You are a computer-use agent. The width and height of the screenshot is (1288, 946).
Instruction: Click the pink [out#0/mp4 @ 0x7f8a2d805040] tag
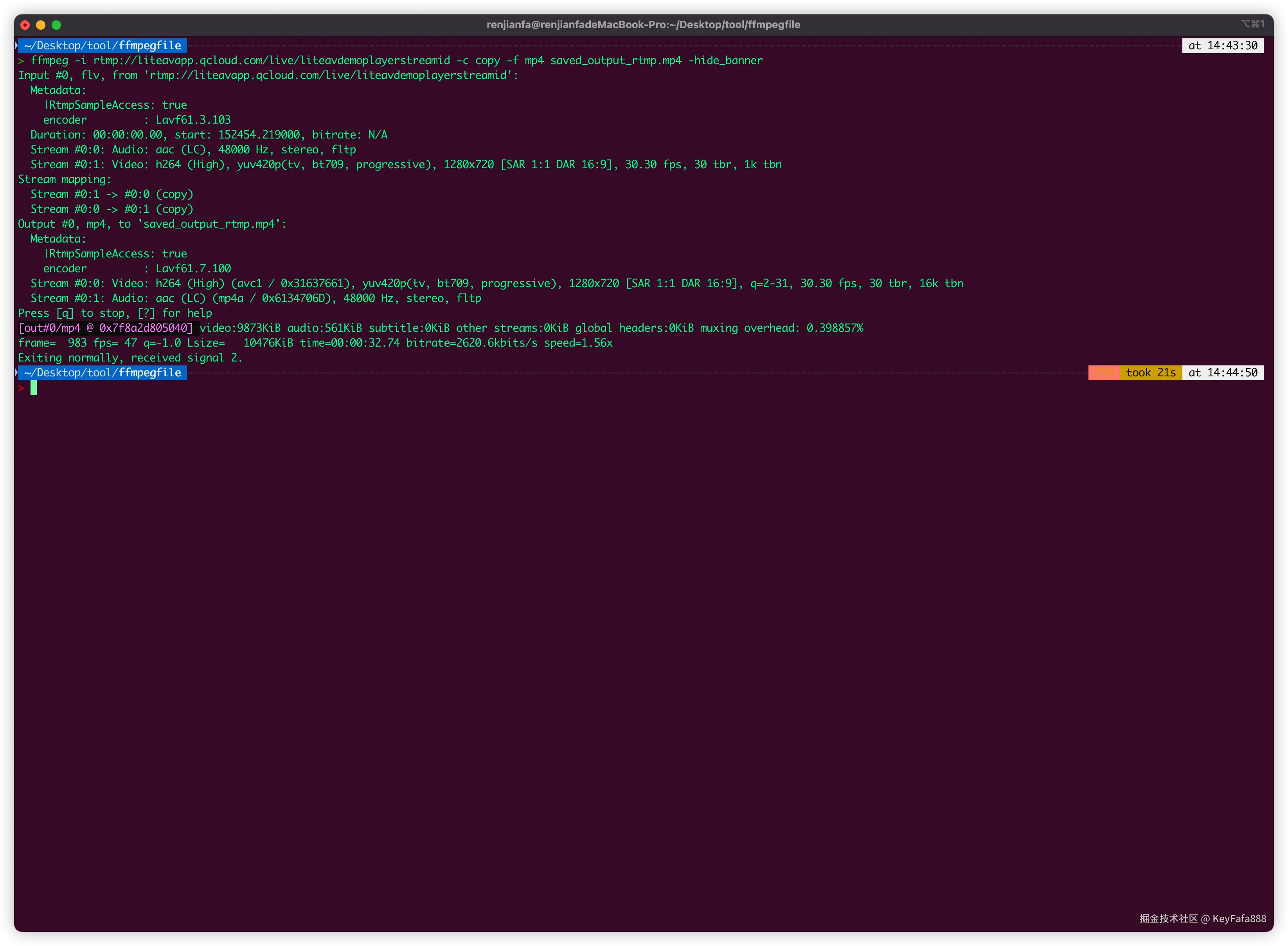(106, 328)
